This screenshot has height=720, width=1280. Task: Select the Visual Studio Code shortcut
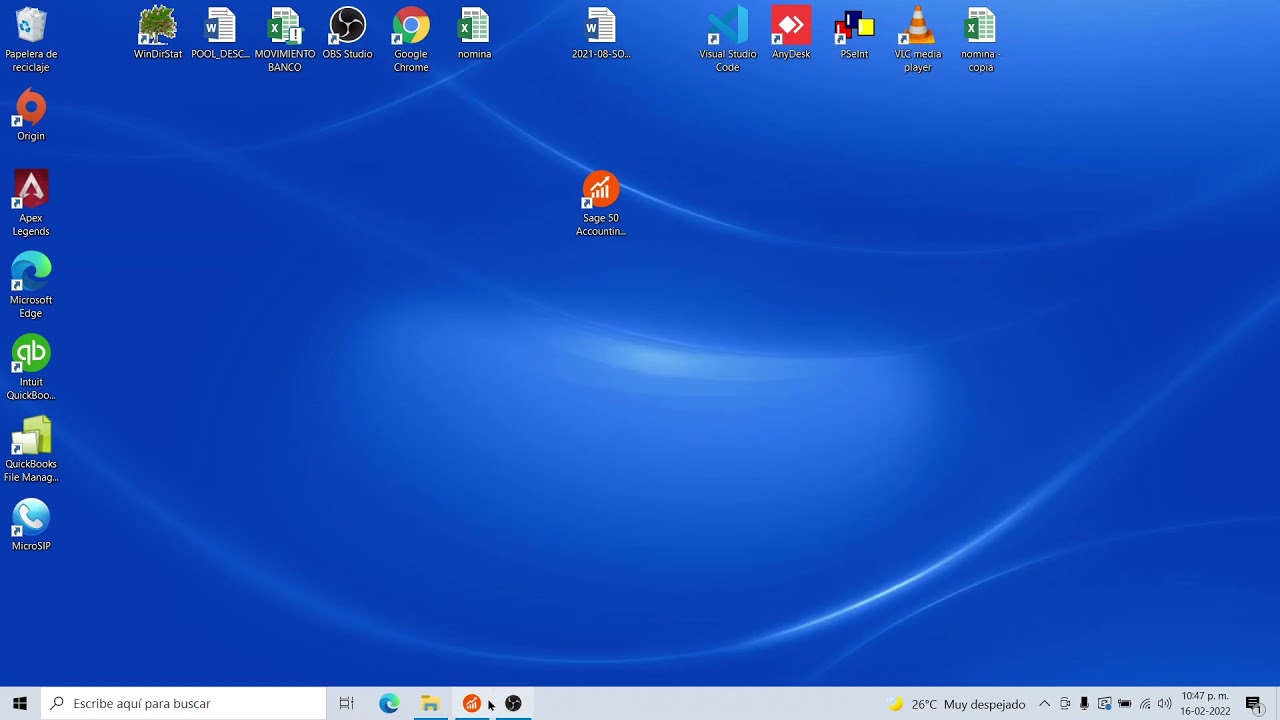(x=728, y=40)
